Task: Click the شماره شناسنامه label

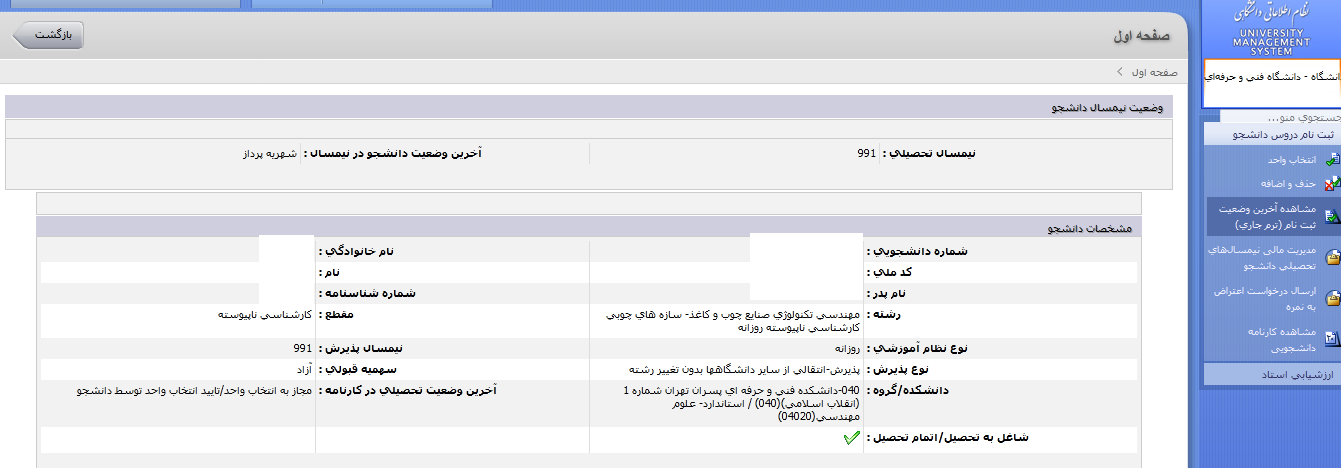Action: 366,293
